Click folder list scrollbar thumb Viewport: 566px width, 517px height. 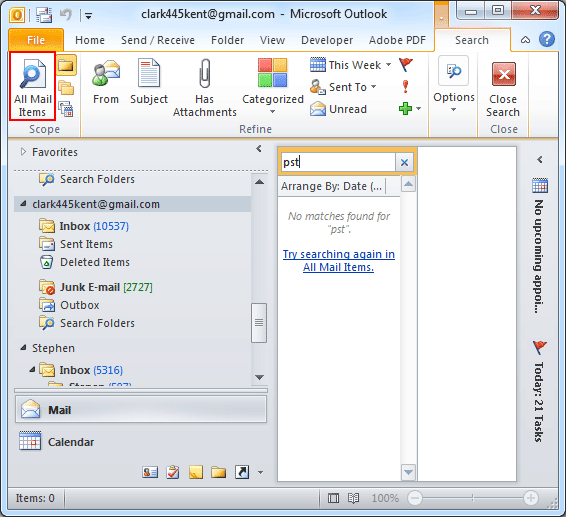[259, 322]
